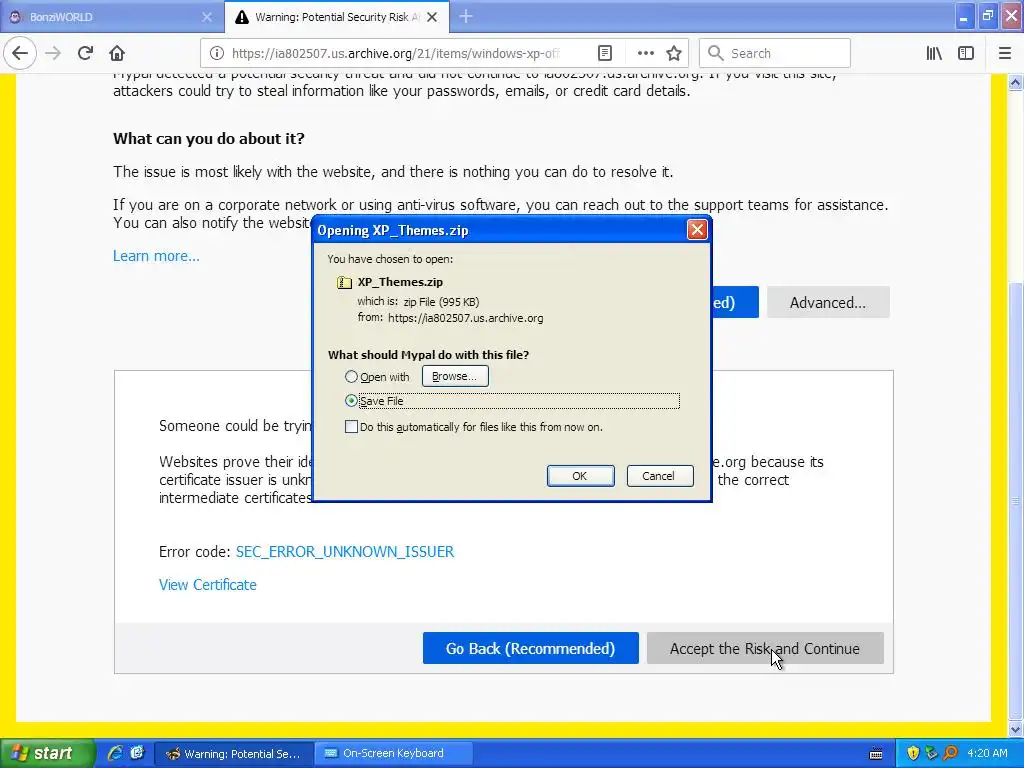Screen dimensions: 1024x768
Task: Click SEC_ERROR_UNKNOWN_ISSUER error code link
Action: [344, 552]
